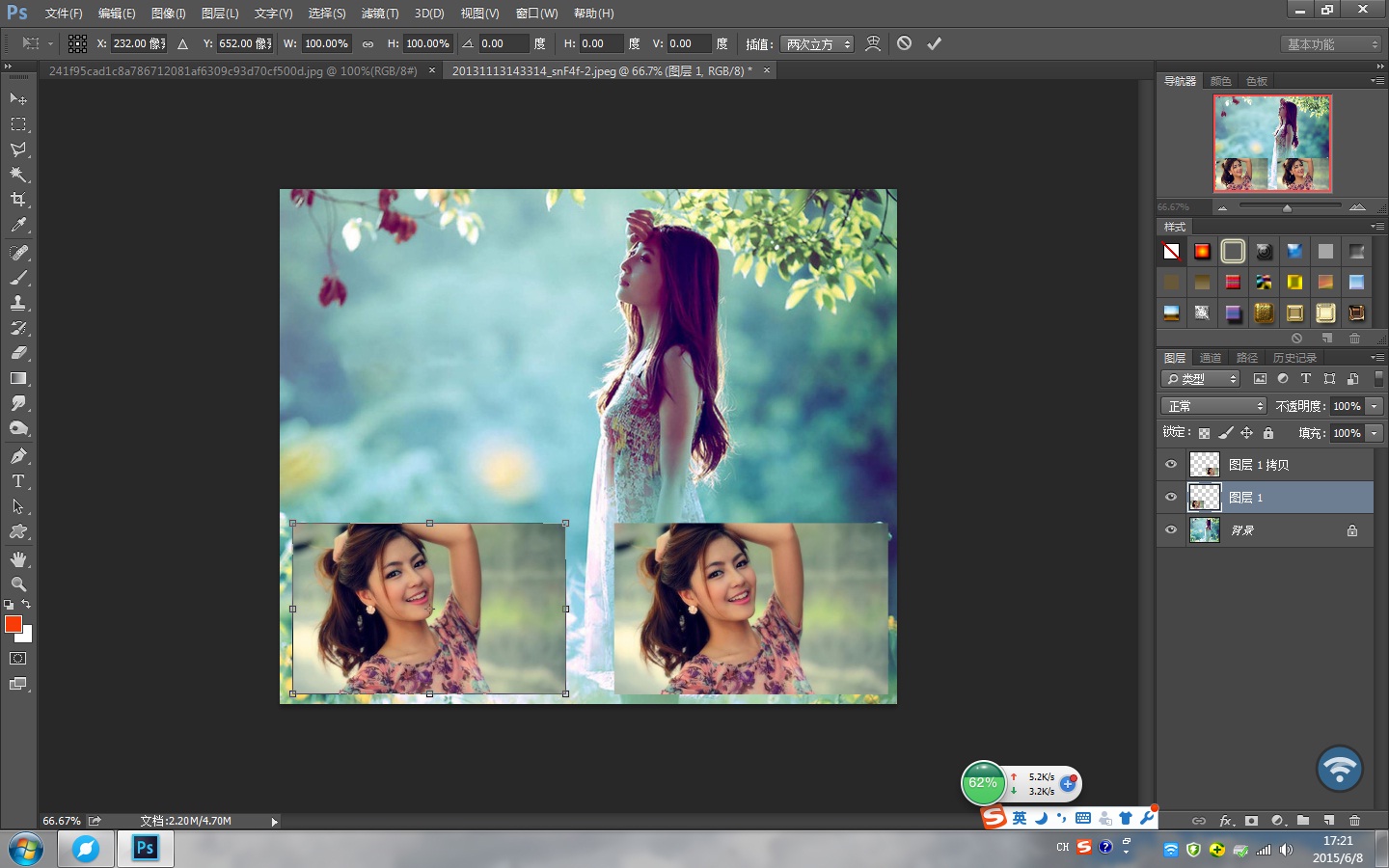Hide the 背景 layer

coord(1171,530)
